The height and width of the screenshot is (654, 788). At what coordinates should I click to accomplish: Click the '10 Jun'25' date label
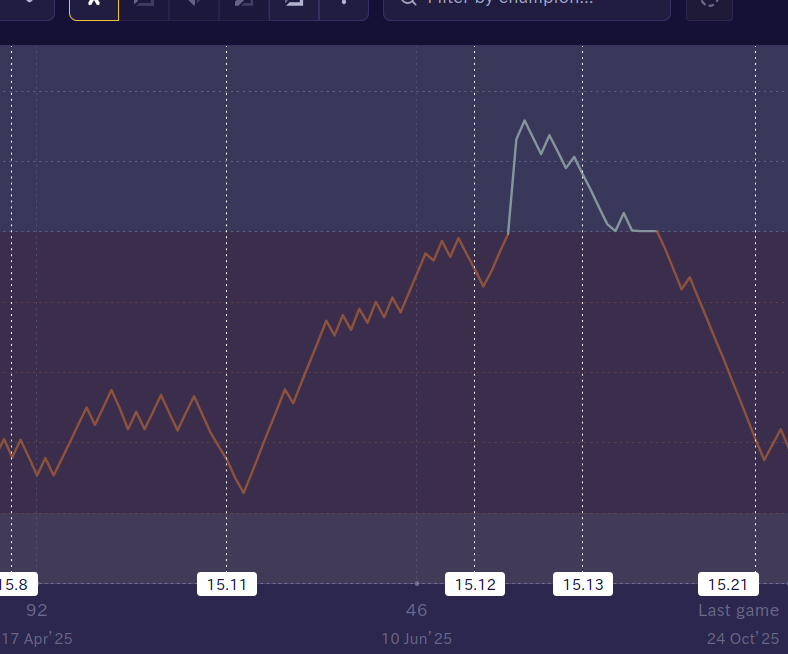pos(417,639)
